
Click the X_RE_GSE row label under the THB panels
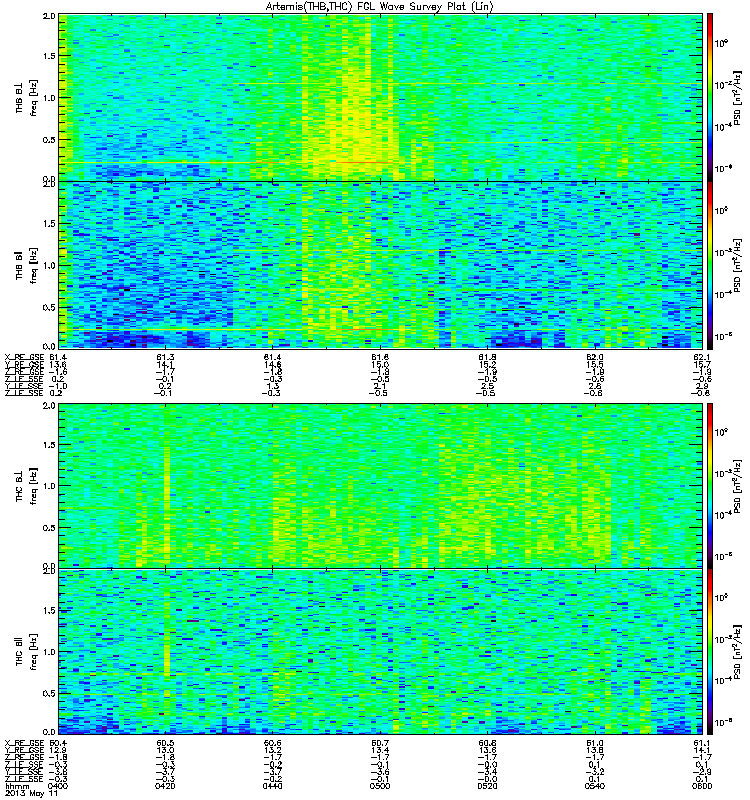coord(24,357)
